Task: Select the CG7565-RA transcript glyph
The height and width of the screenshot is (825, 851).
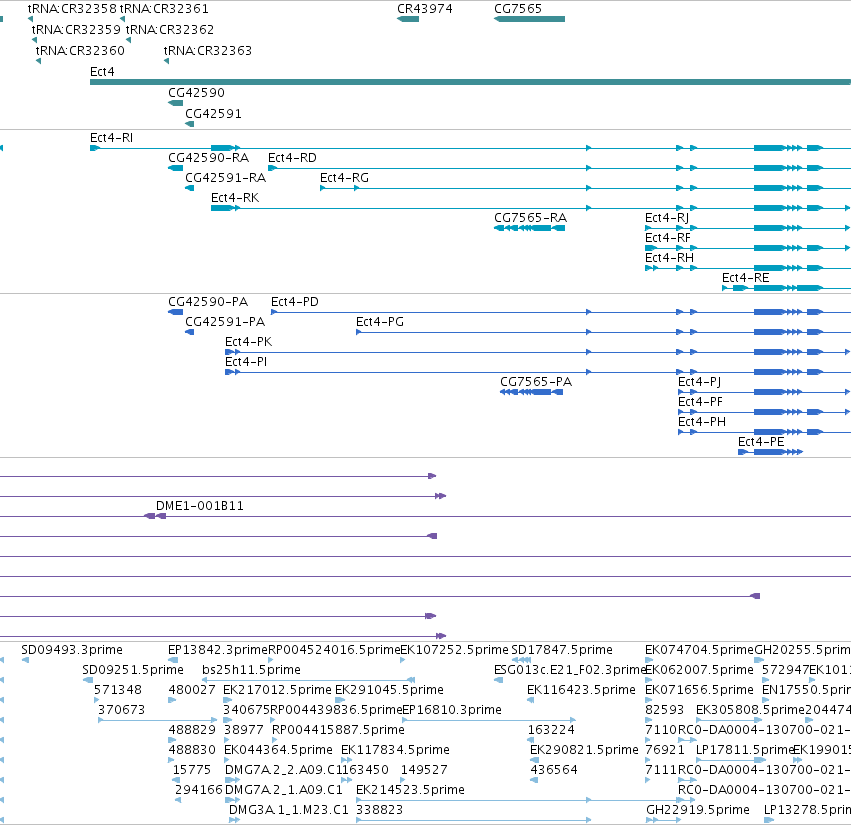Action: pos(529,228)
